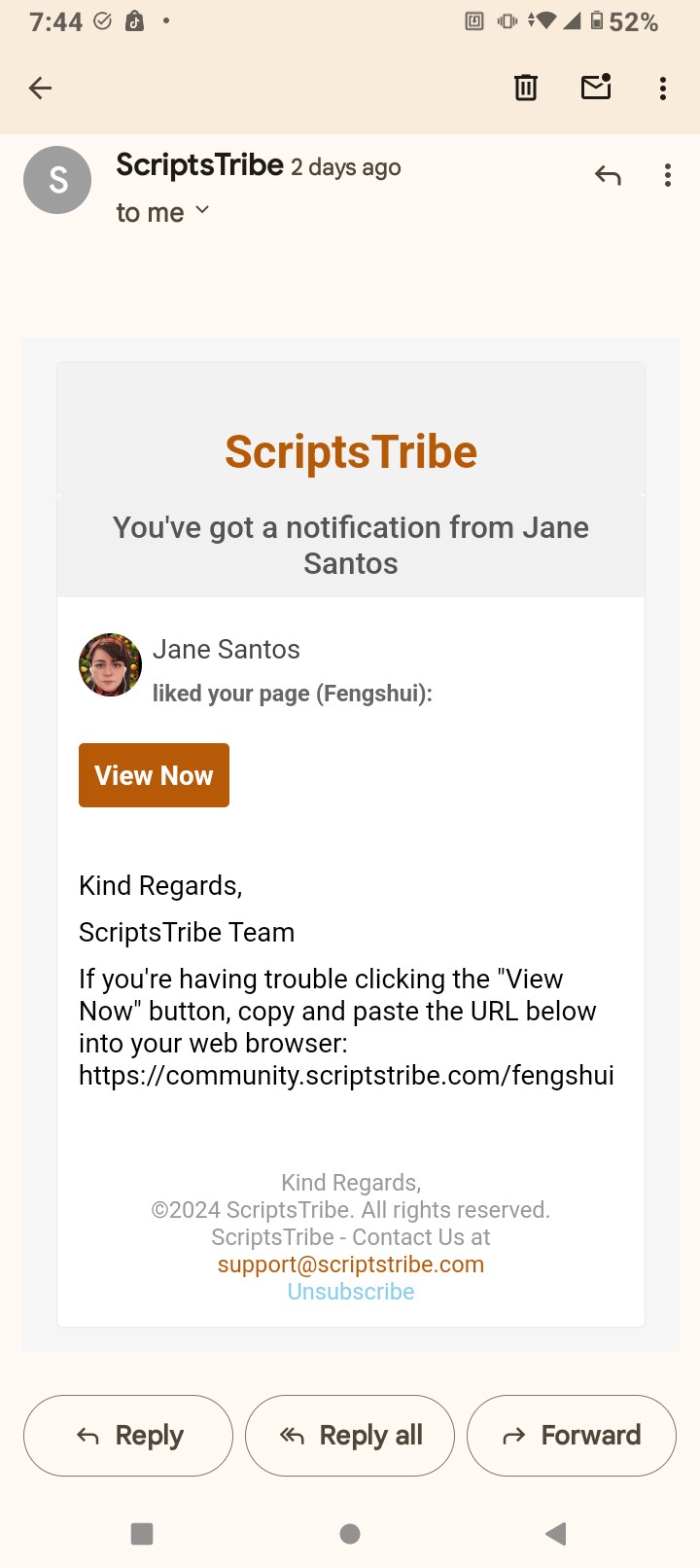Delete this email with the trash icon
The image size is (700, 1568).
pyautogui.click(x=525, y=89)
